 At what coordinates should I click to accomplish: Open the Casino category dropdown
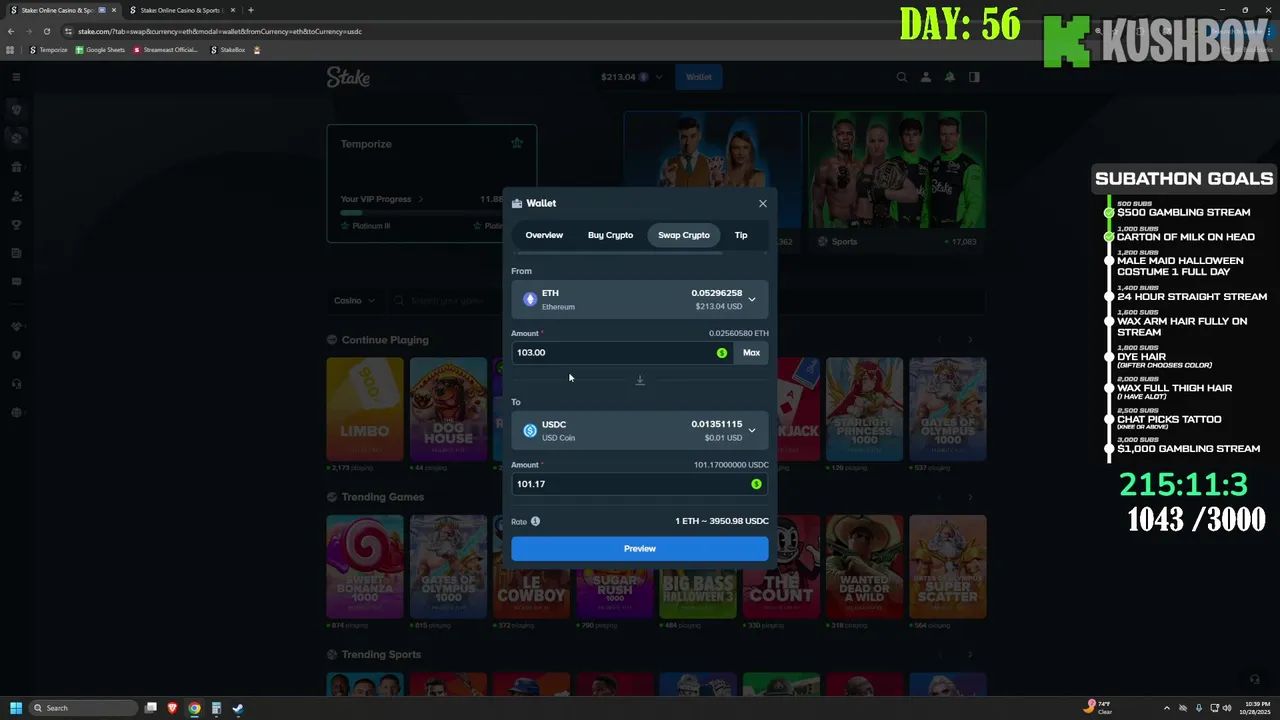pyautogui.click(x=355, y=300)
